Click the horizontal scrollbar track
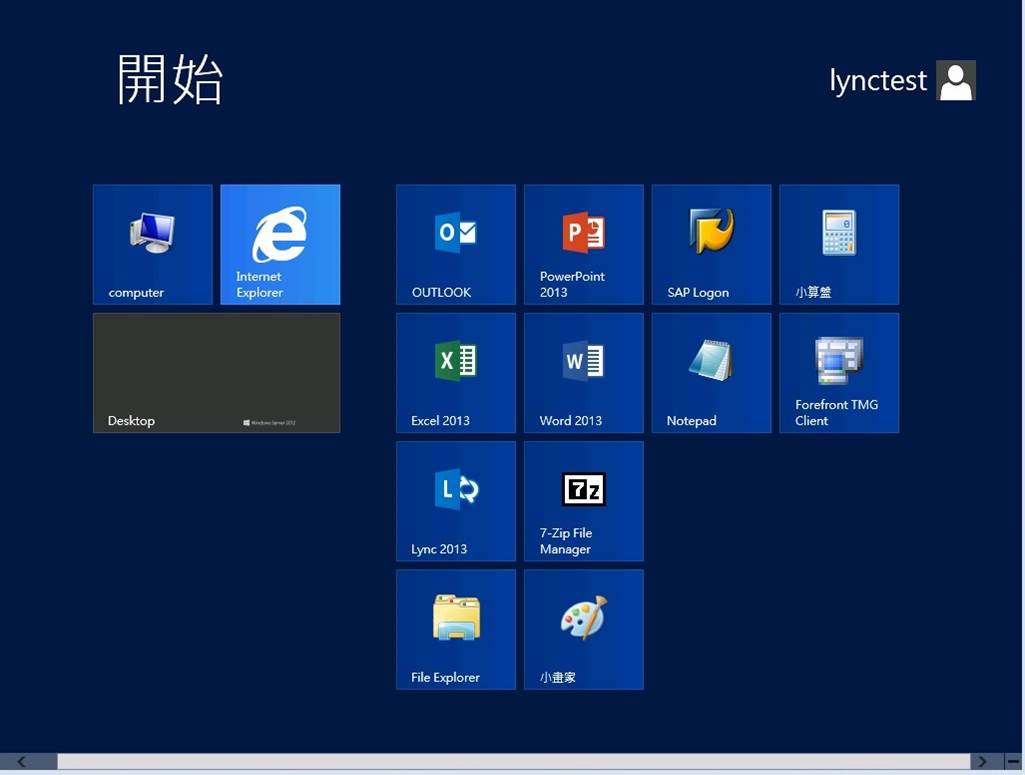Image resolution: width=1025 pixels, height=775 pixels. coord(514,761)
